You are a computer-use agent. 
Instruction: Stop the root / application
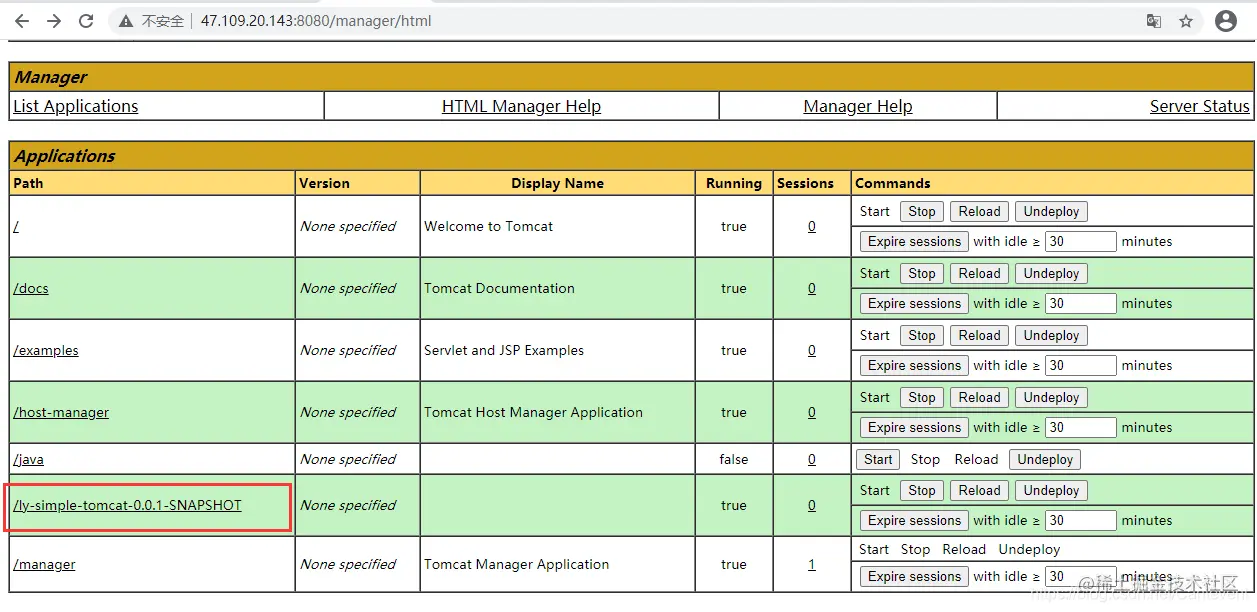922,212
